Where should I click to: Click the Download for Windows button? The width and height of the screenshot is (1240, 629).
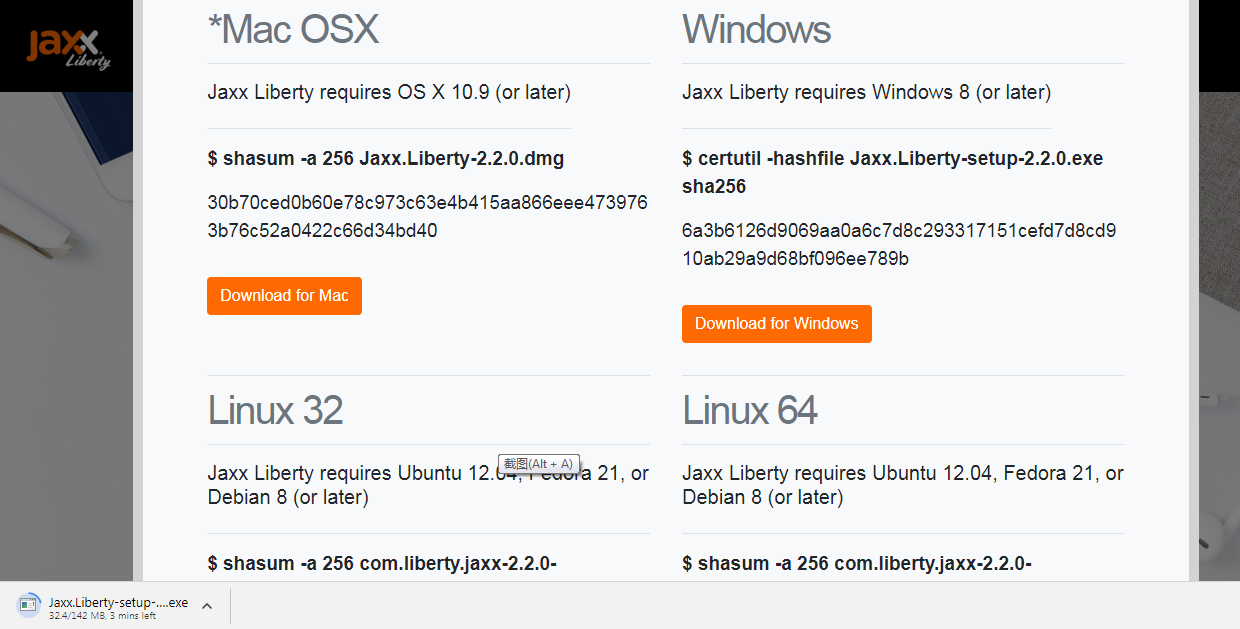click(x=777, y=324)
